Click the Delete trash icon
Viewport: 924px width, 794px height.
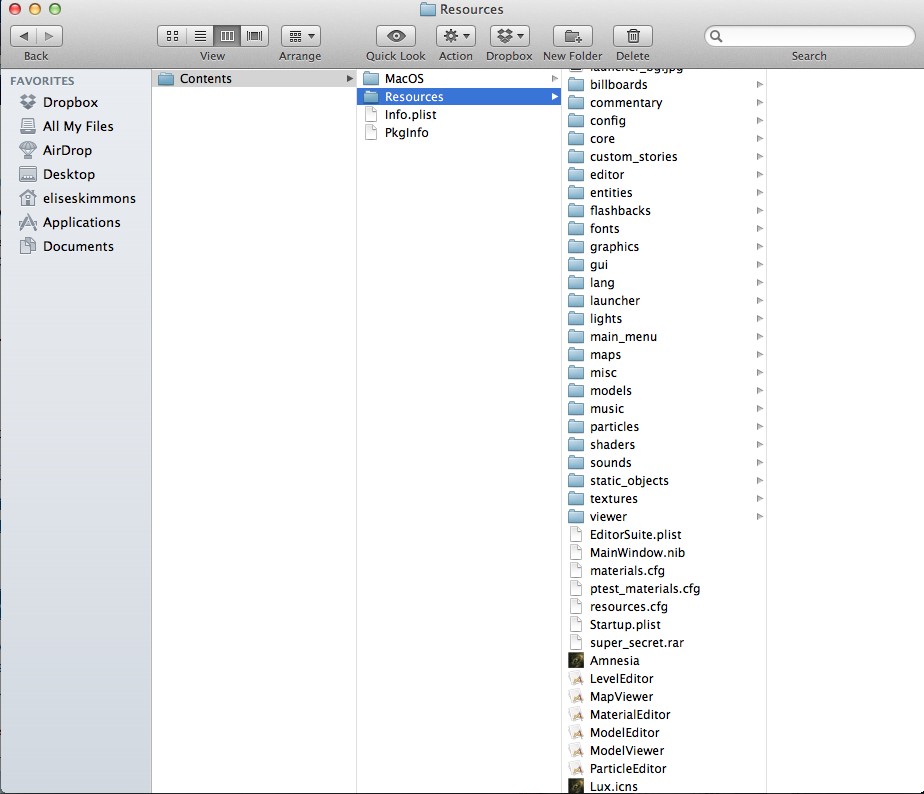[632, 36]
